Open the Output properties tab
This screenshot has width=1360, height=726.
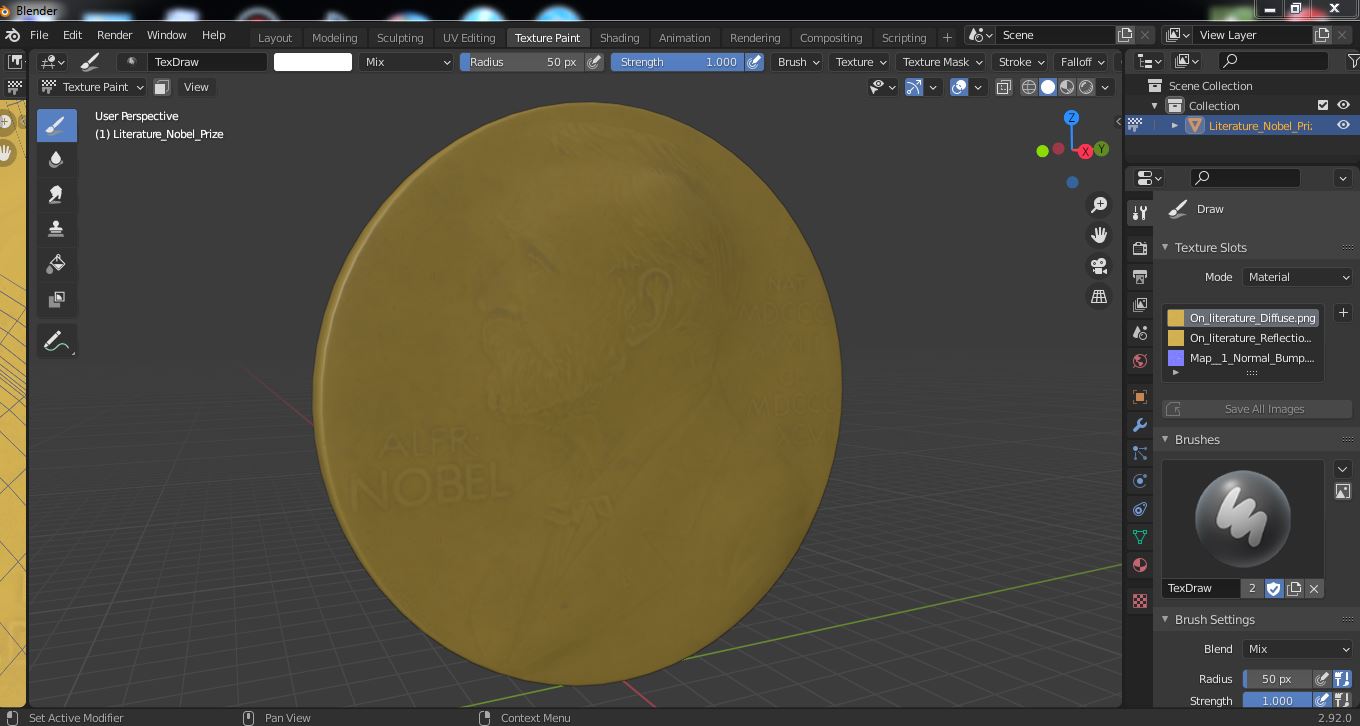(x=1139, y=276)
